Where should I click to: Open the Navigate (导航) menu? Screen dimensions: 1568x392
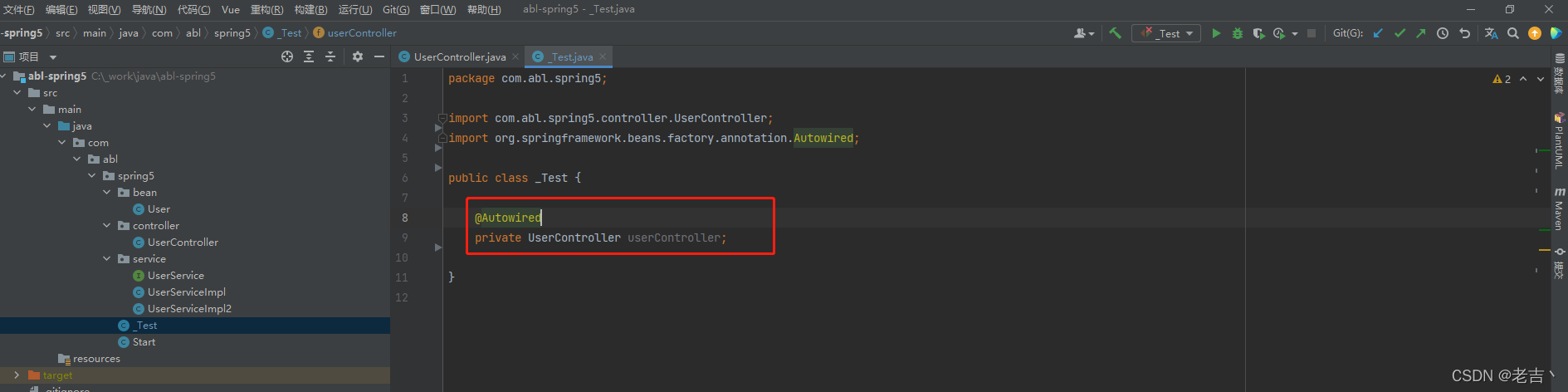click(149, 10)
